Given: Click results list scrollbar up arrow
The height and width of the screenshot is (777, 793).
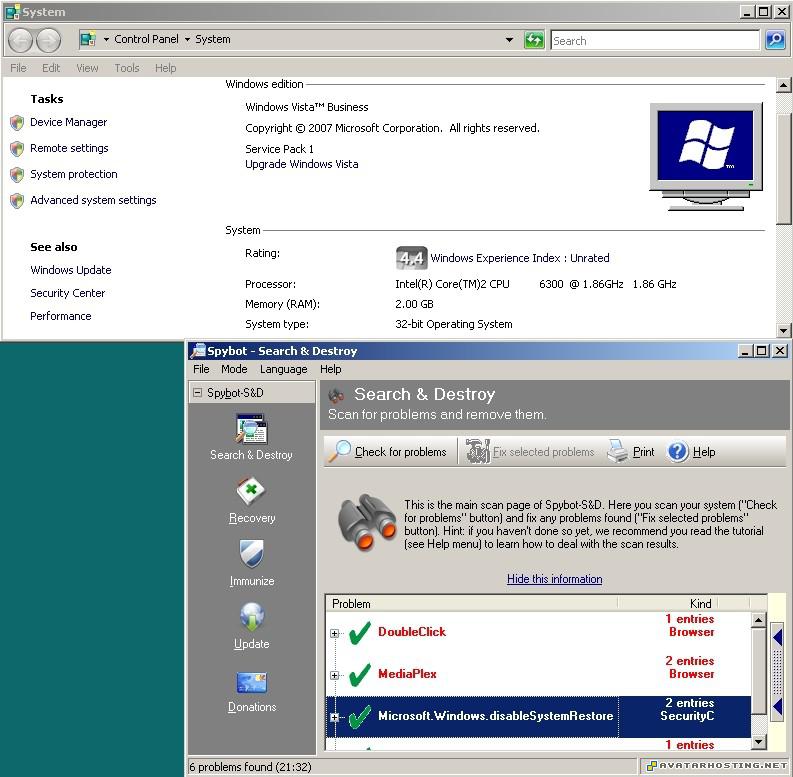Looking at the screenshot, I should tap(758, 620).
